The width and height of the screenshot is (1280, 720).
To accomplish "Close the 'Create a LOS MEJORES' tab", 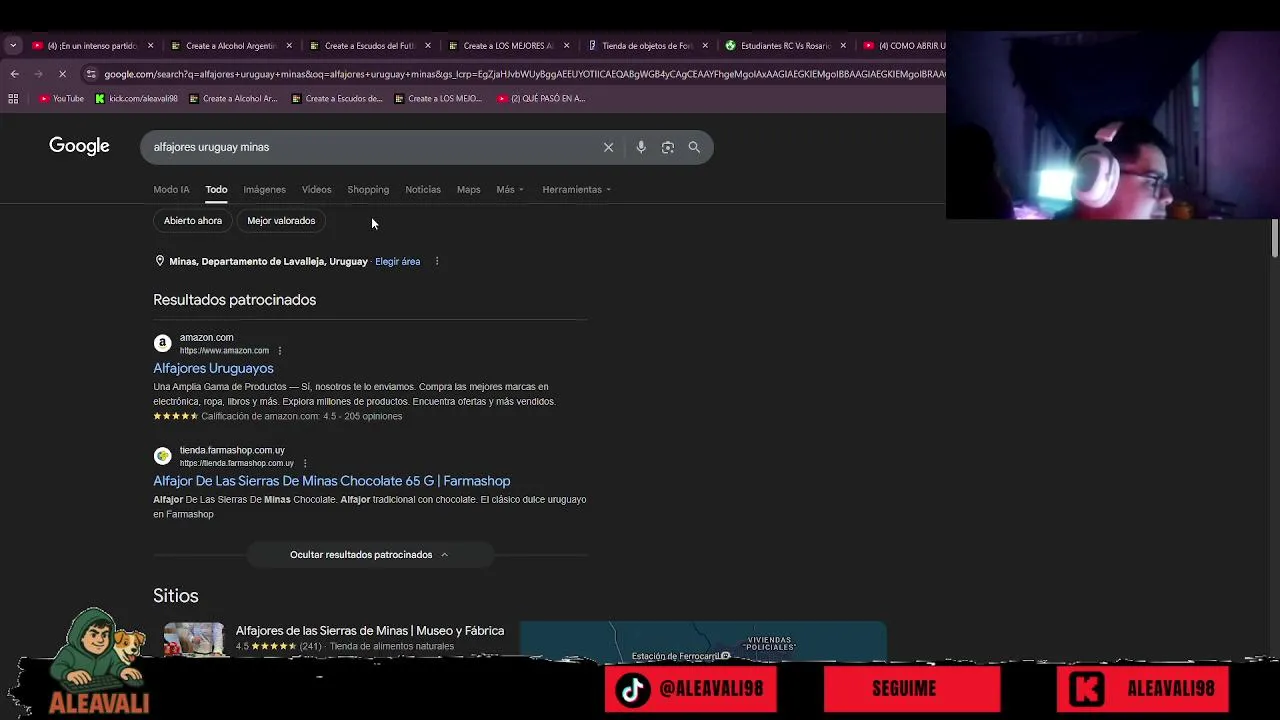I will coord(567,45).
